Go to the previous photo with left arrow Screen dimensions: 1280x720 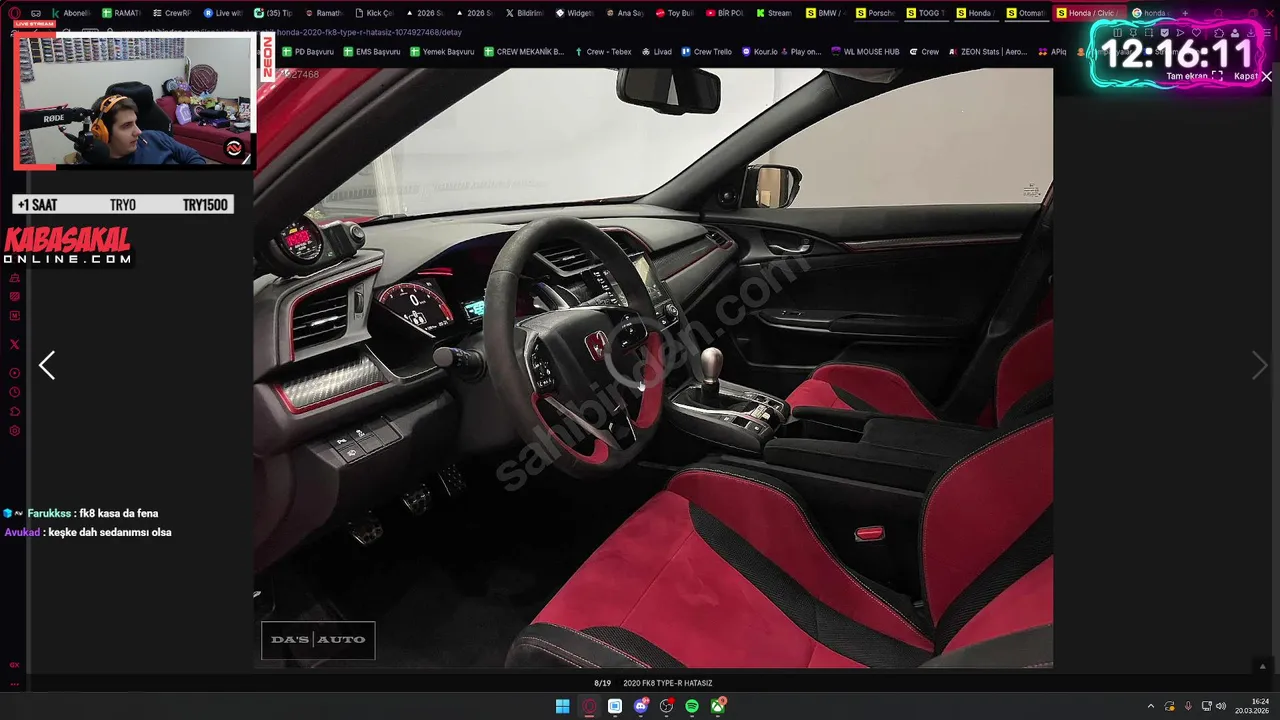point(46,365)
